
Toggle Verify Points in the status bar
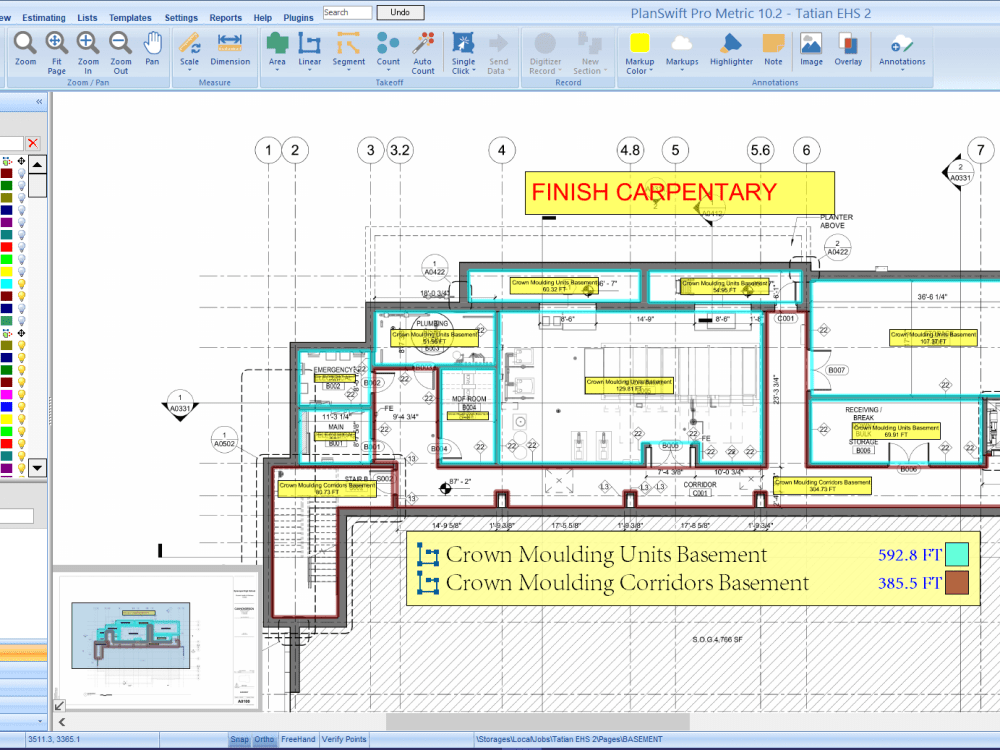coord(344,739)
